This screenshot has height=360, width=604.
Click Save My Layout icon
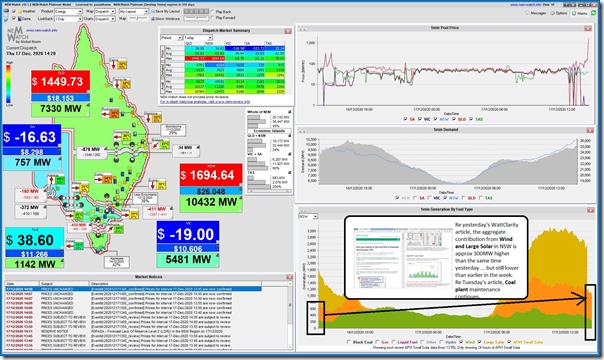(x=153, y=12)
